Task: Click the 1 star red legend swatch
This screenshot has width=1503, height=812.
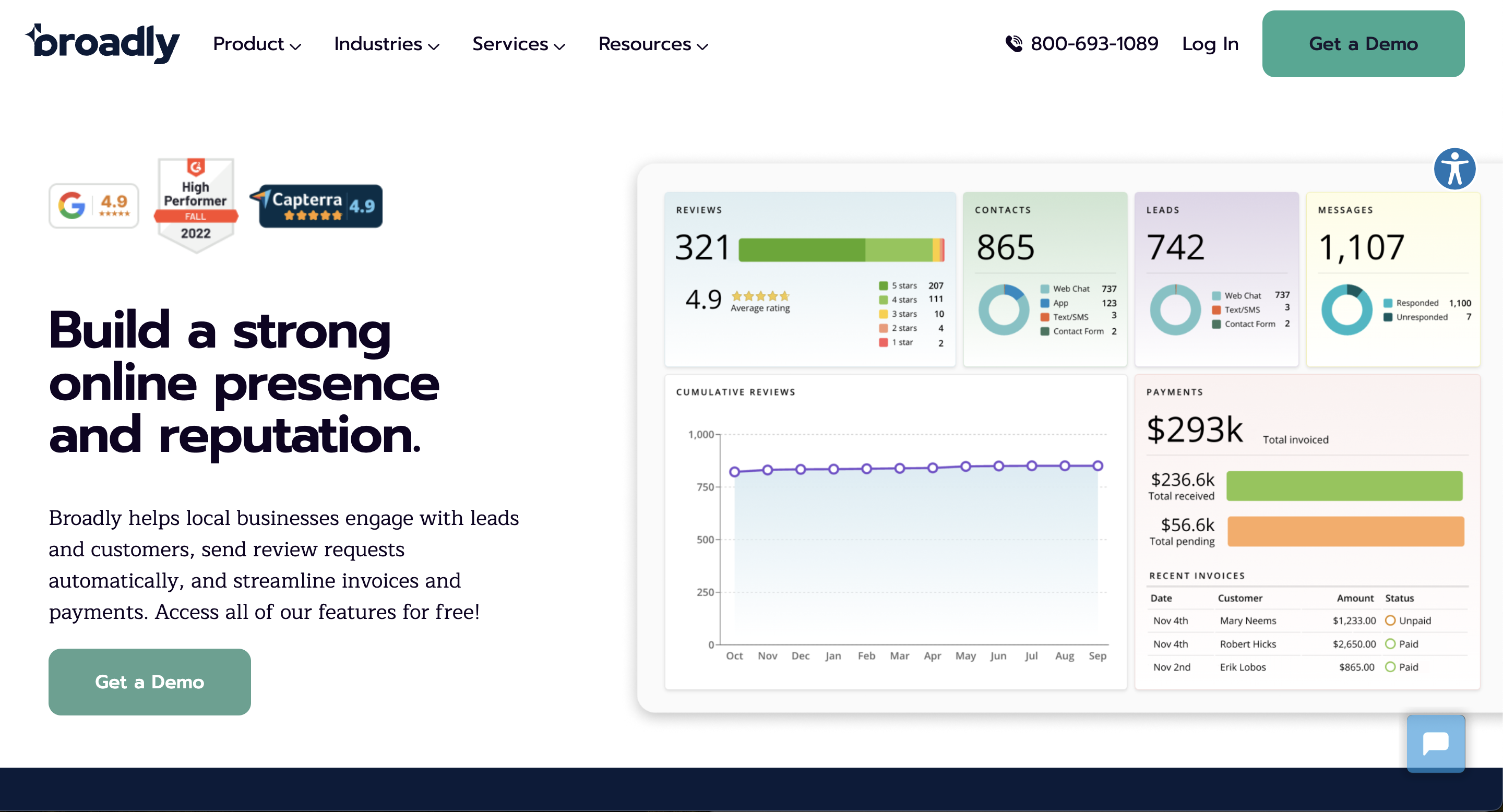Action: pos(884,342)
